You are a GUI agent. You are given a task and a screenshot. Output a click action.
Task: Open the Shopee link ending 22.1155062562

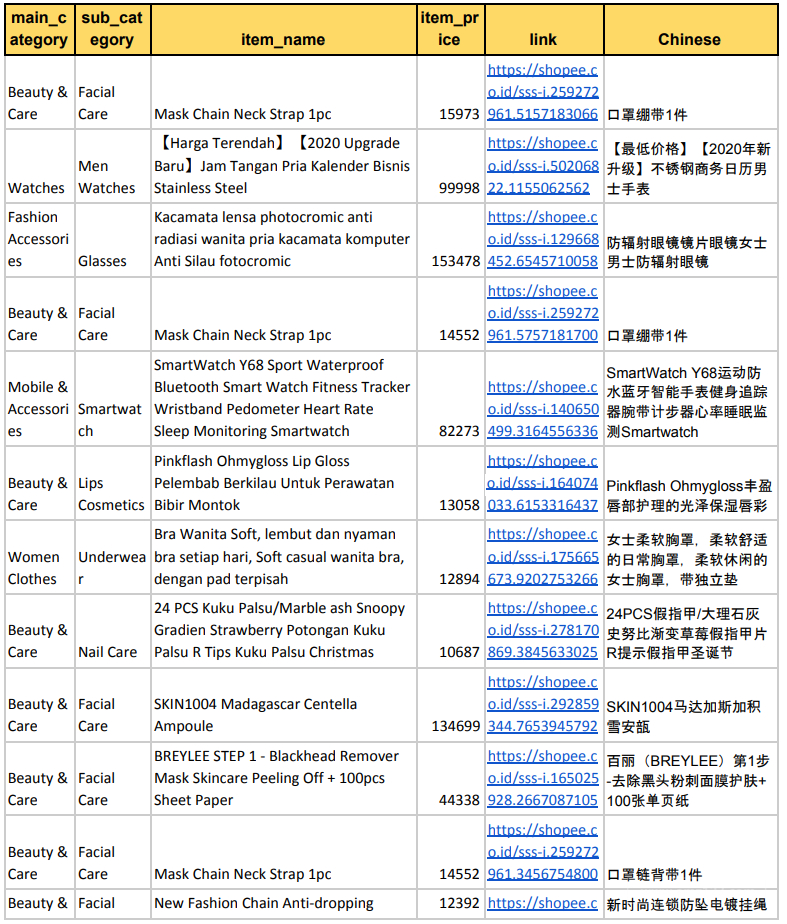coord(543,166)
